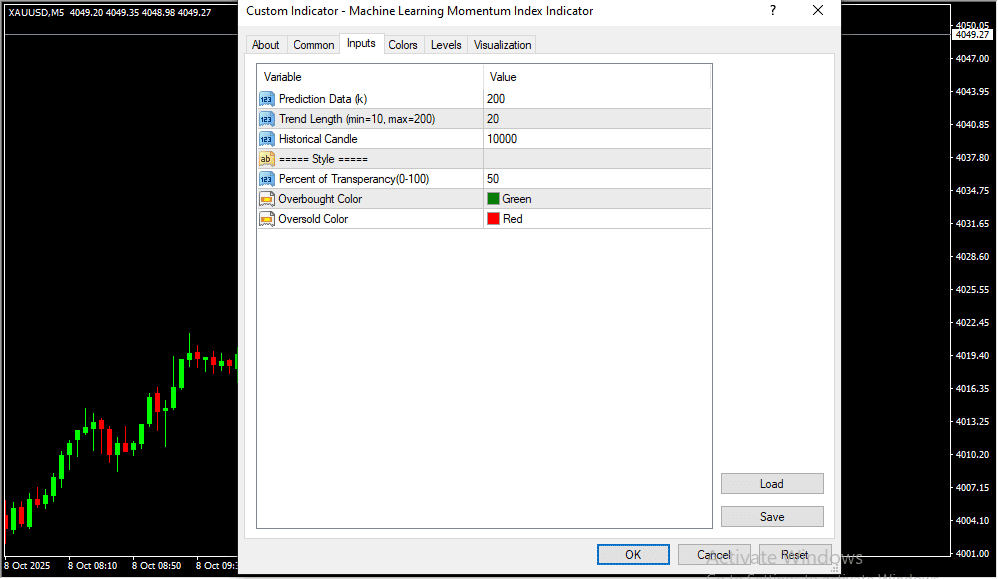Click the integer icon beside Prediction Data (k)
The width and height of the screenshot is (998, 579).
pos(266,99)
